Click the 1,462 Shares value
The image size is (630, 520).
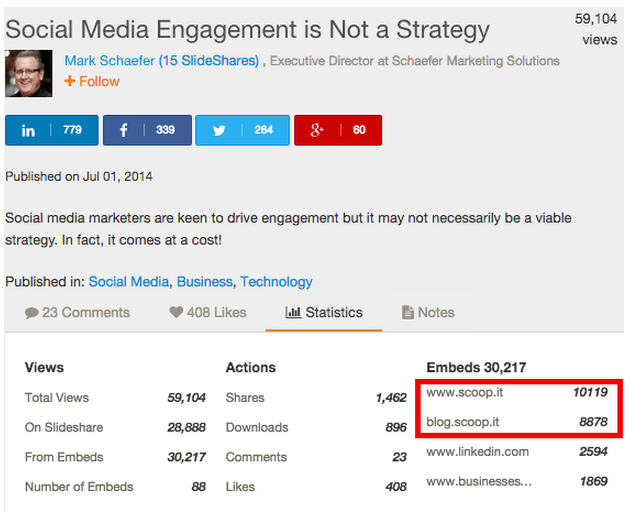[391, 398]
